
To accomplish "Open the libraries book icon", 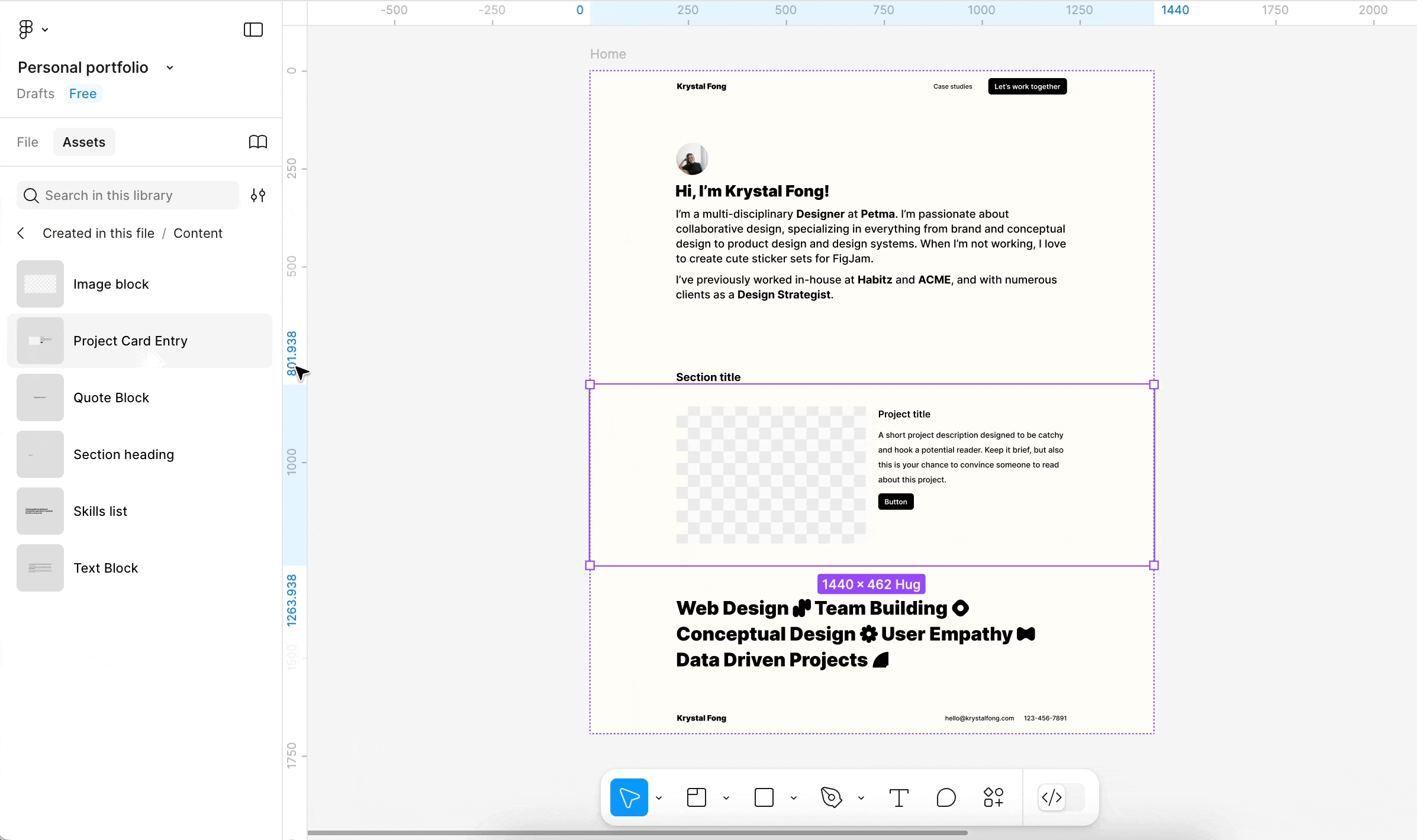I will [x=258, y=142].
